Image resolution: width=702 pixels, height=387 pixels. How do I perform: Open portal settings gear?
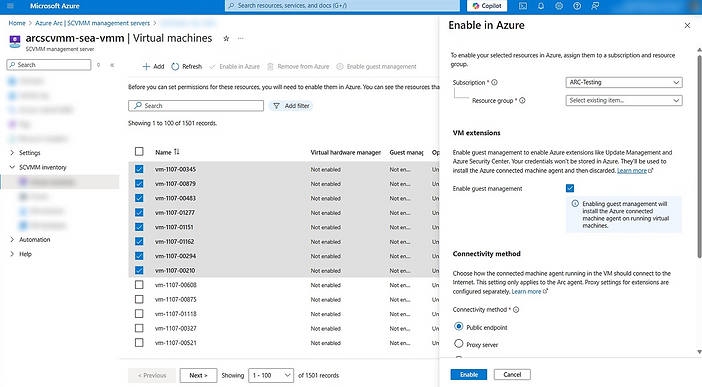point(559,6)
